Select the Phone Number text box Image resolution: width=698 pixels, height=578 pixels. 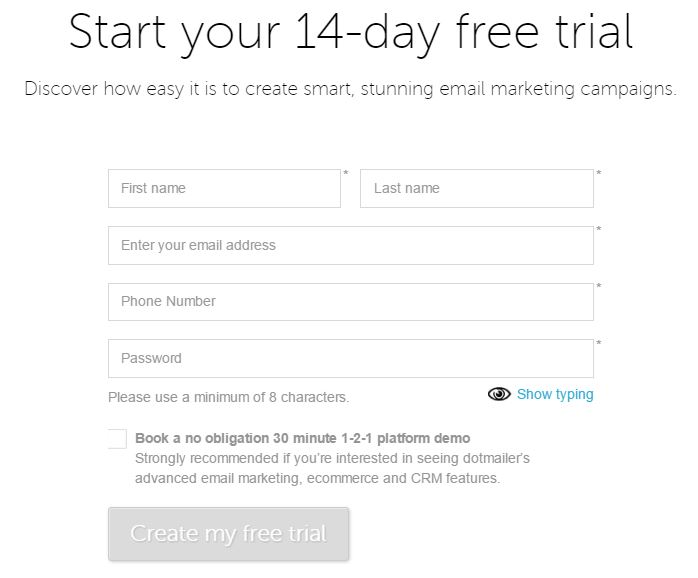coord(351,302)
